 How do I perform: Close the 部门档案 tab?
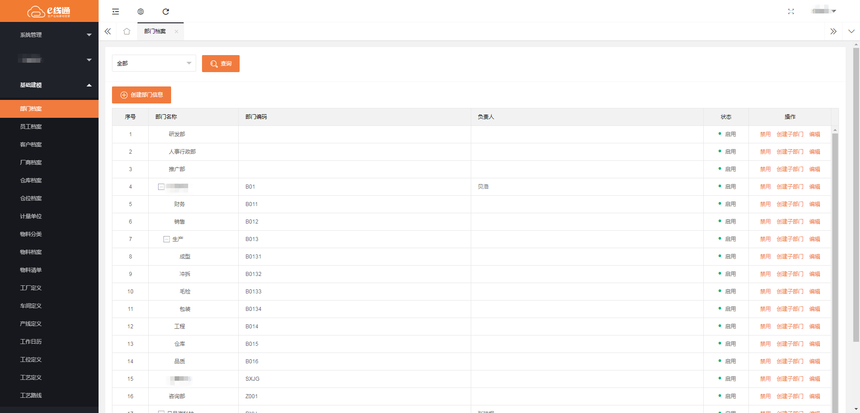tap(176, 32)
